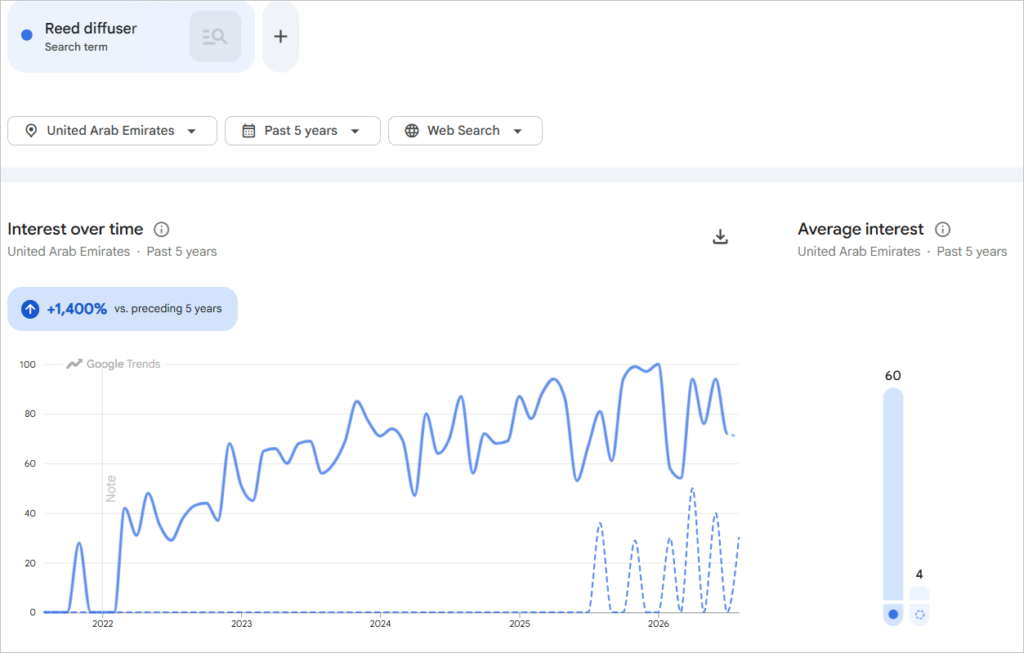1024x653 pixels.
Task: Click the average interest bar labeled 60
Action: 893,494
